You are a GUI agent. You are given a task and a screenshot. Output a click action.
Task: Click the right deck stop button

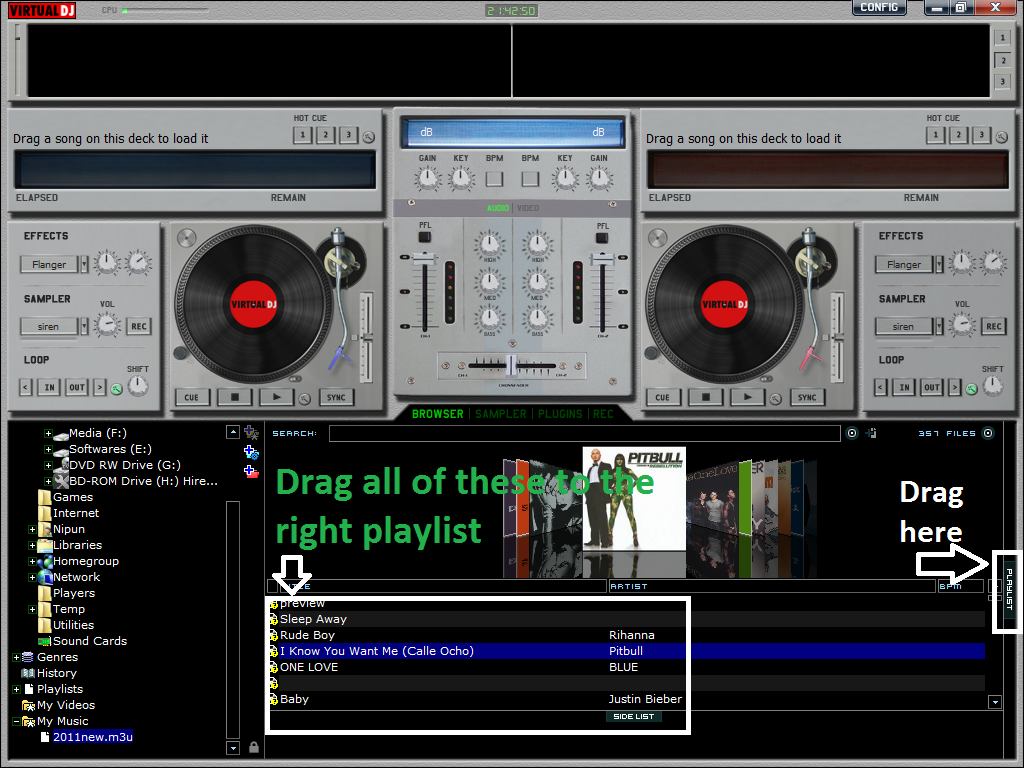coord(706,397)
